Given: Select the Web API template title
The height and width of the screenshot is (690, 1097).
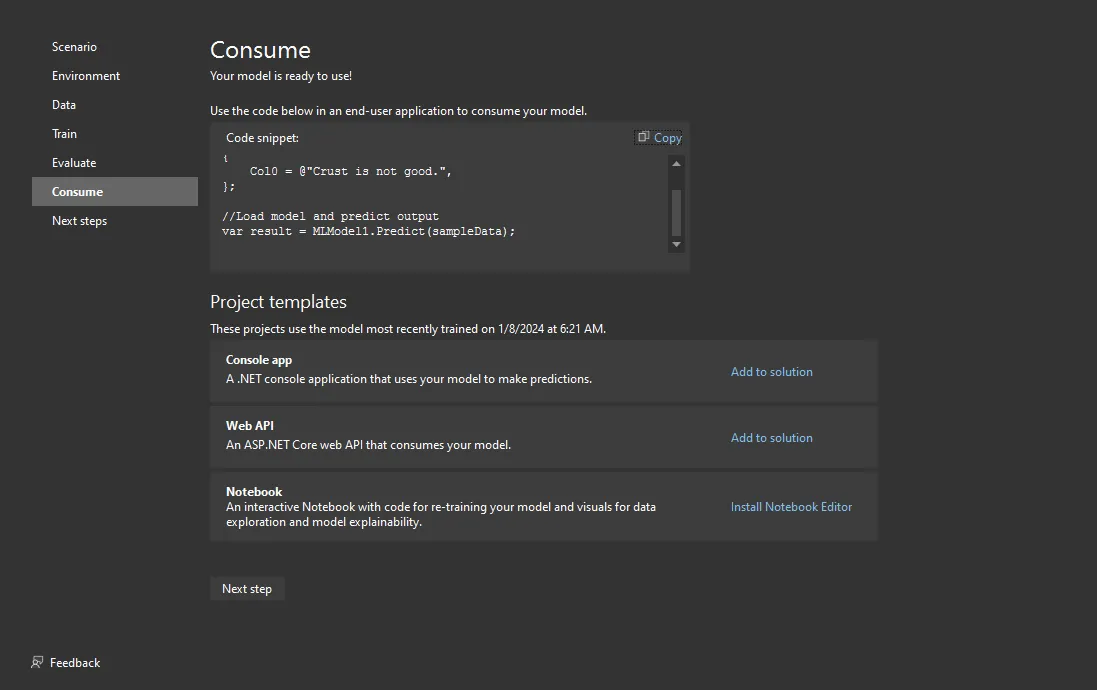Looking at the screenshot, I should click(x=250, y=426).
